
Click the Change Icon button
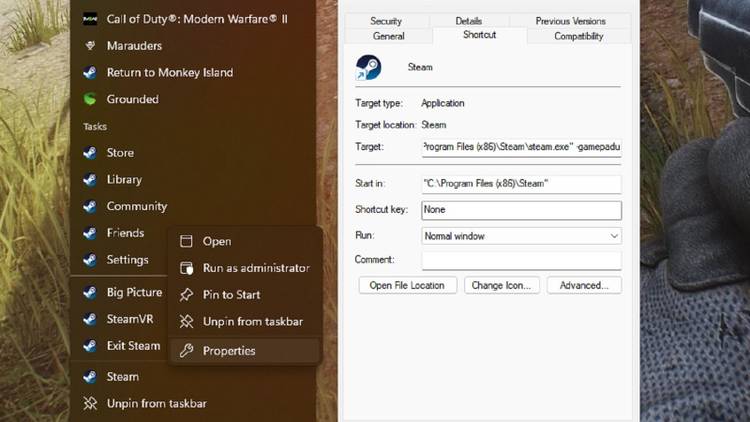(x=501, y=286)
